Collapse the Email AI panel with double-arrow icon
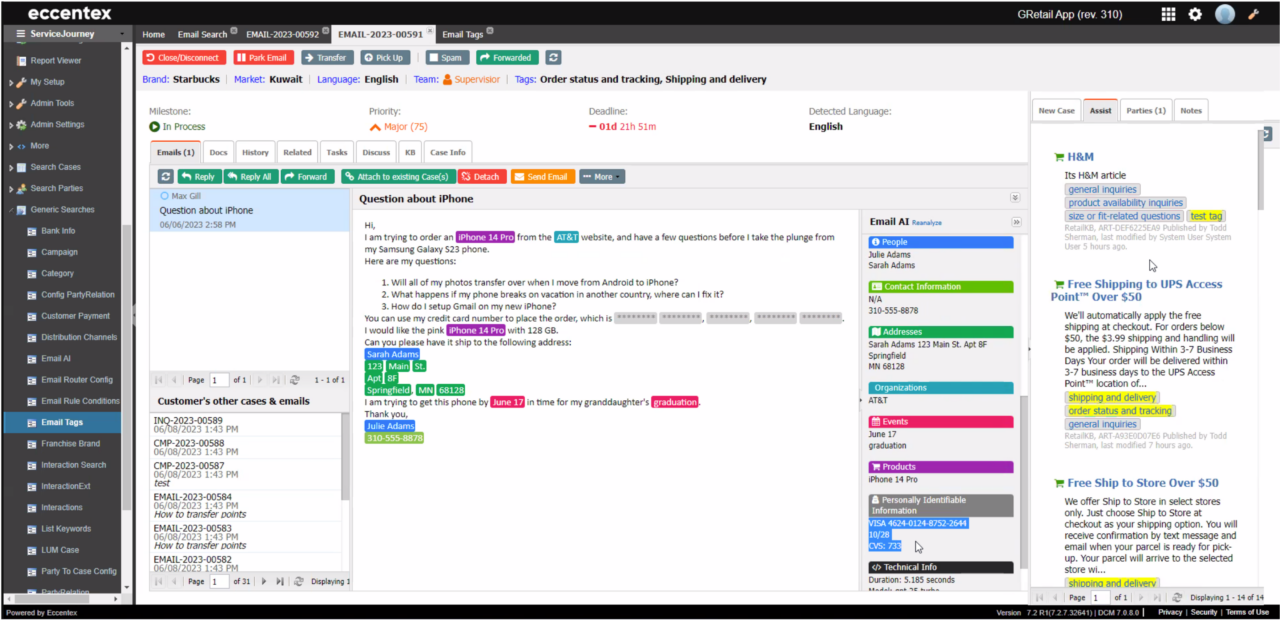Screen dimensions: 1280x620 (1016, 222)
